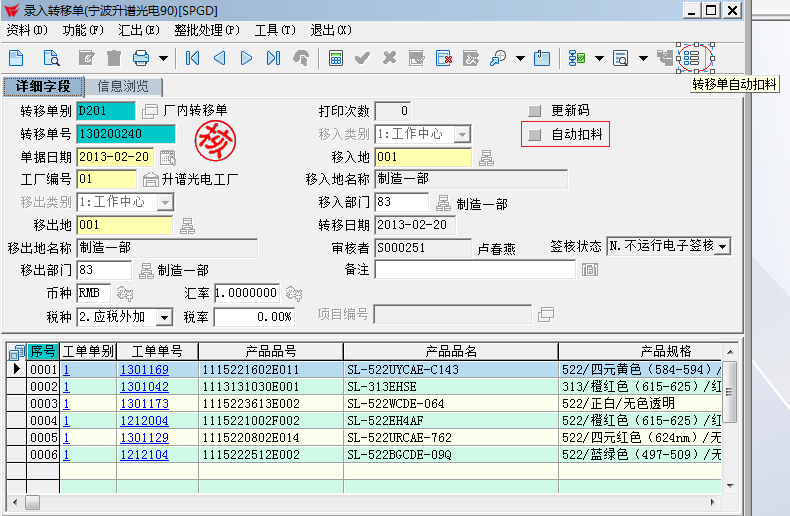Enable the 自动扣料 checkbox
This screenshot has height=516, width=790.
click(x=535, y=134)
